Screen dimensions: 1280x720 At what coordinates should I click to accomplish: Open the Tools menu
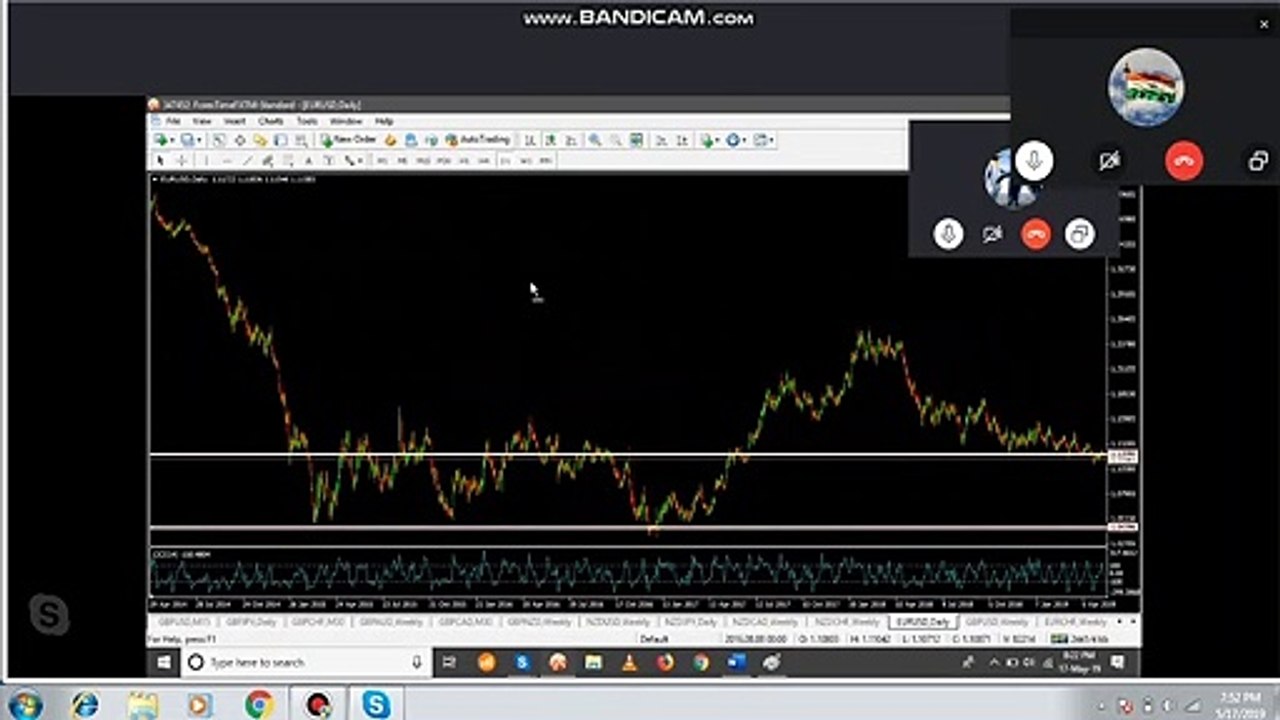point(307,121)
